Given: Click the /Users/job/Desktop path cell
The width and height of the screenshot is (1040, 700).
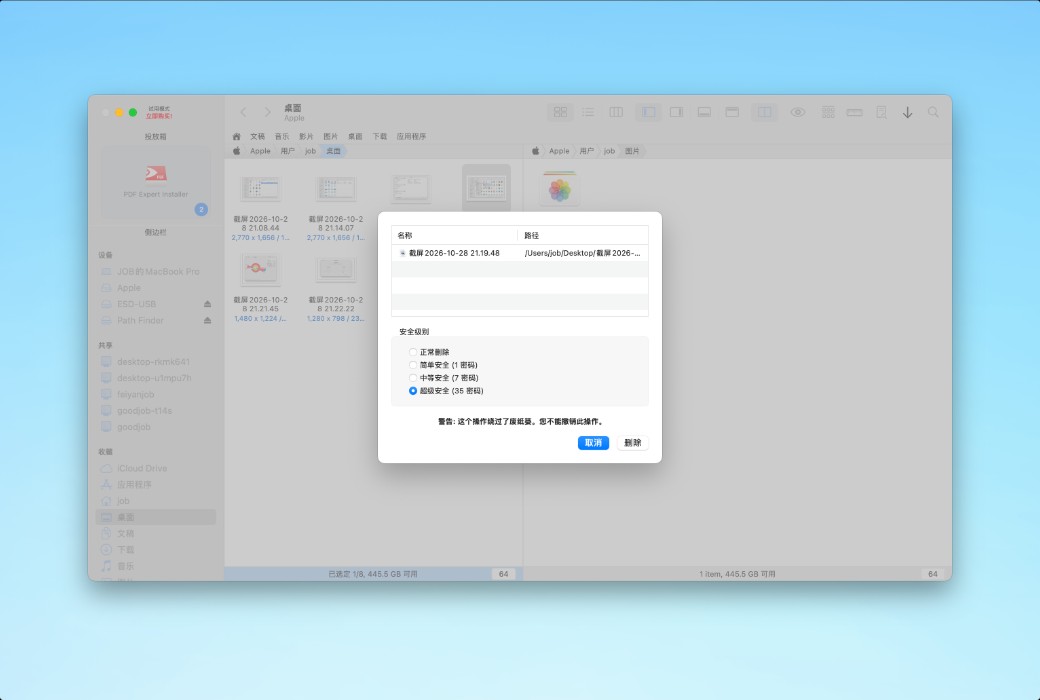Looking at the screenshot, I should coord(582,253).
